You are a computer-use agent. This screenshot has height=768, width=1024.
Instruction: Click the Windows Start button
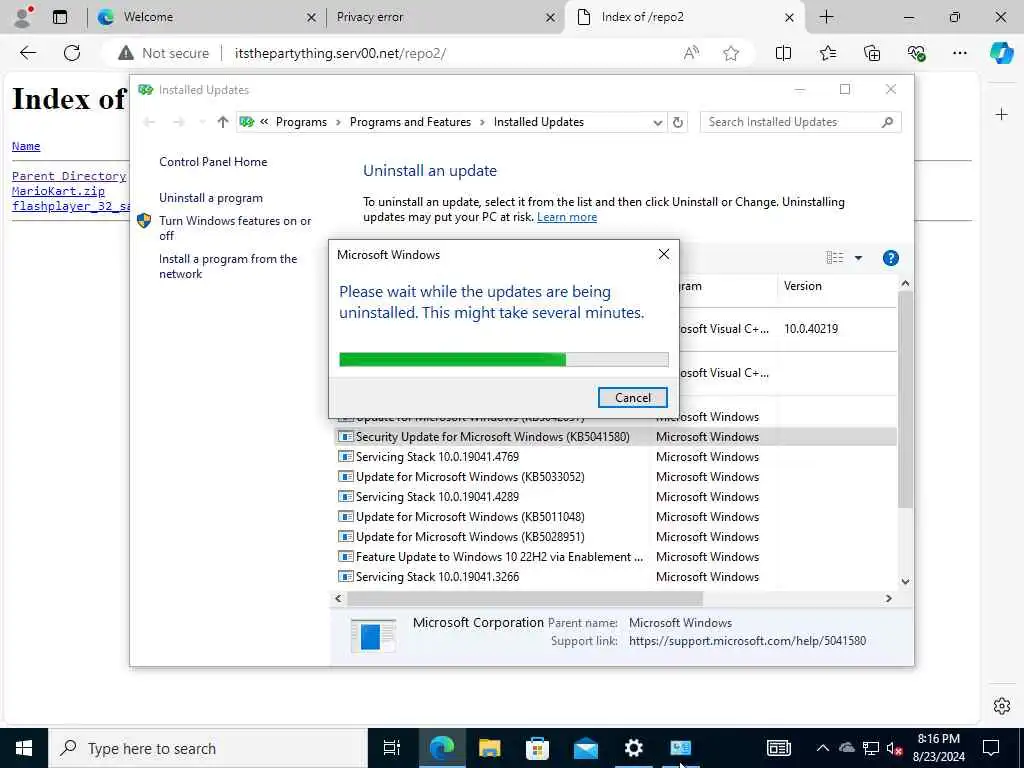tap(24, 748)
